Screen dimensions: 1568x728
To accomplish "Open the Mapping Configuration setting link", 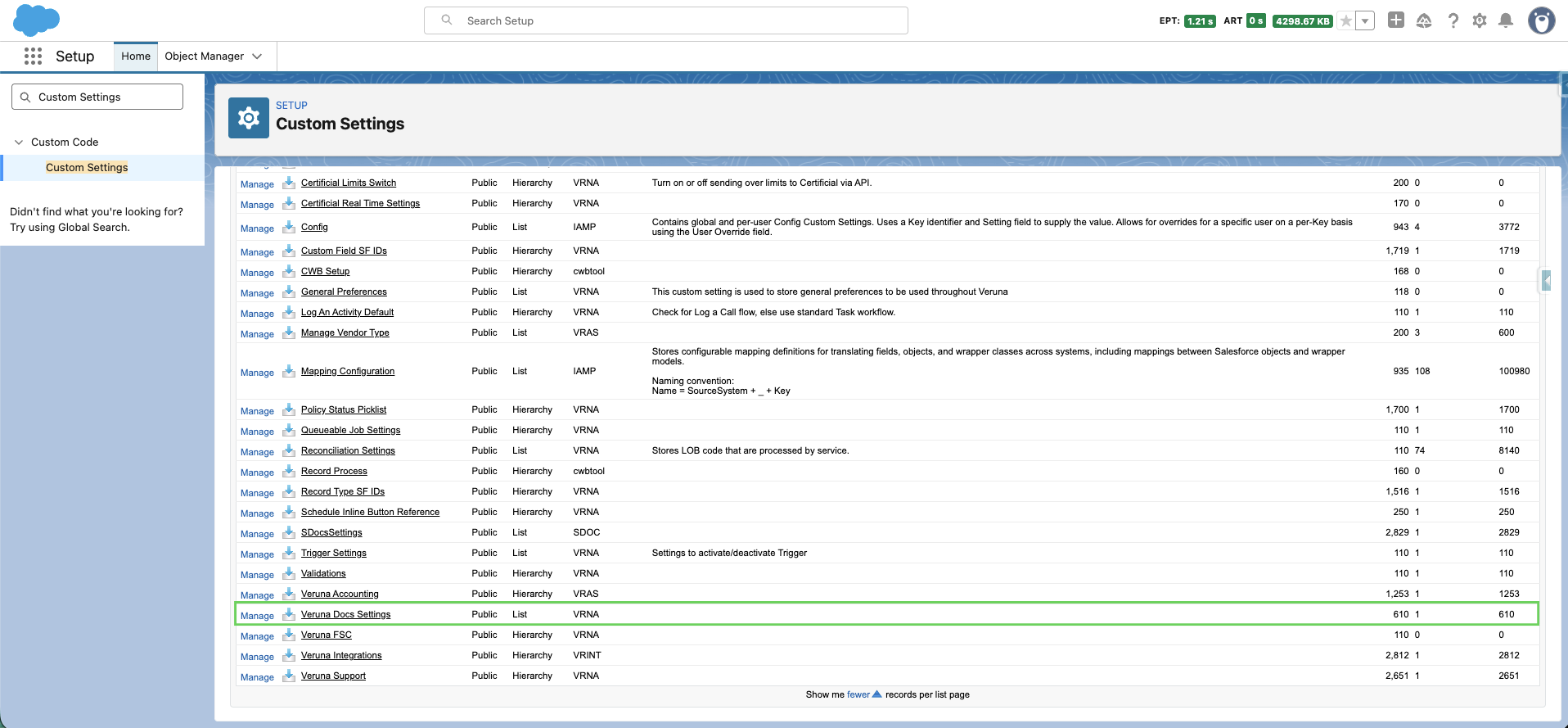I will point(348,371).
